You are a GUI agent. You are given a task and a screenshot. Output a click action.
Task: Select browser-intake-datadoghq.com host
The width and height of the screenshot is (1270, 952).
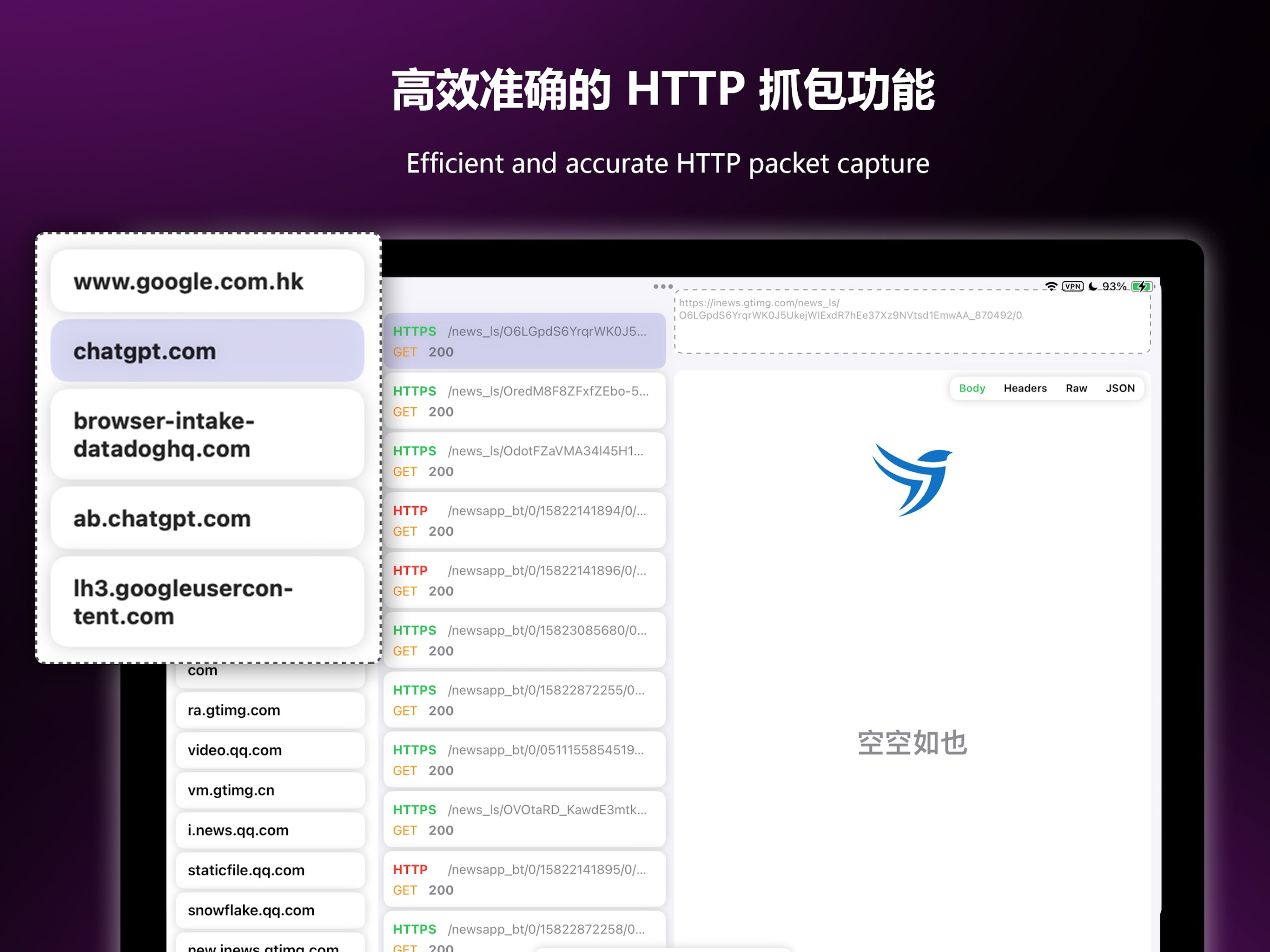(x=207, y=435)
